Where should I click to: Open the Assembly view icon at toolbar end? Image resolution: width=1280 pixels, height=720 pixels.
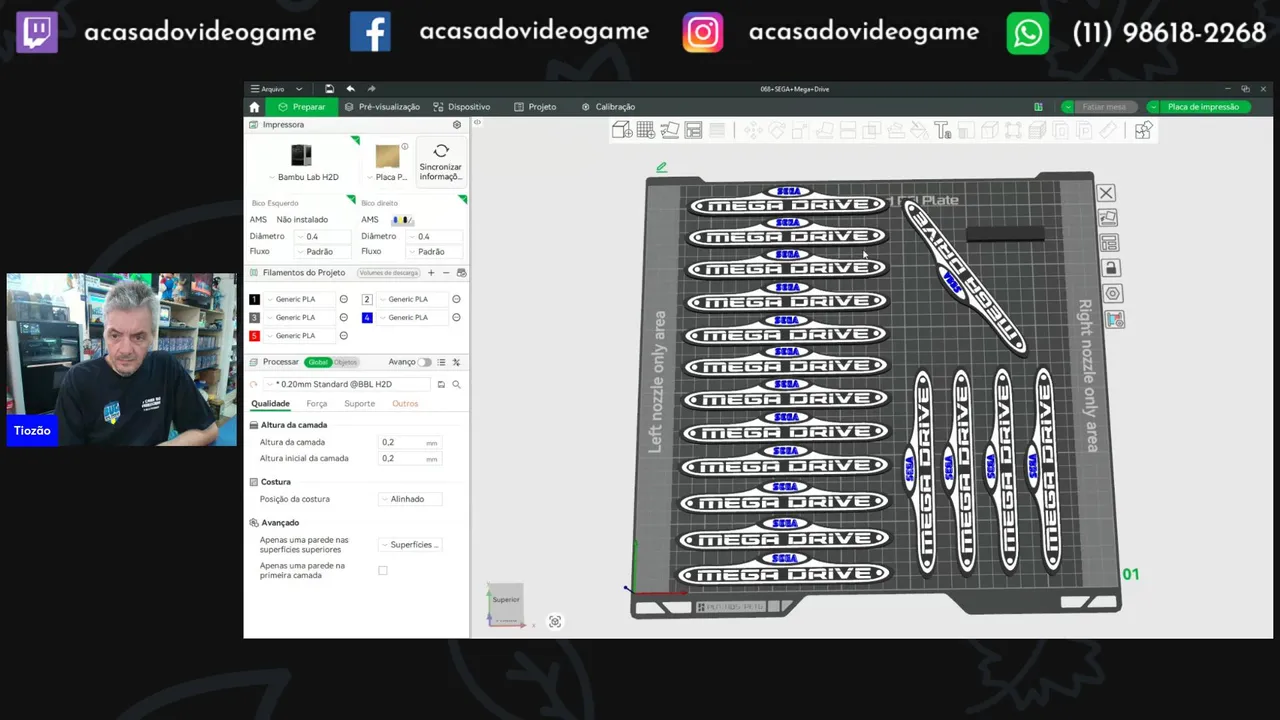1143,130
